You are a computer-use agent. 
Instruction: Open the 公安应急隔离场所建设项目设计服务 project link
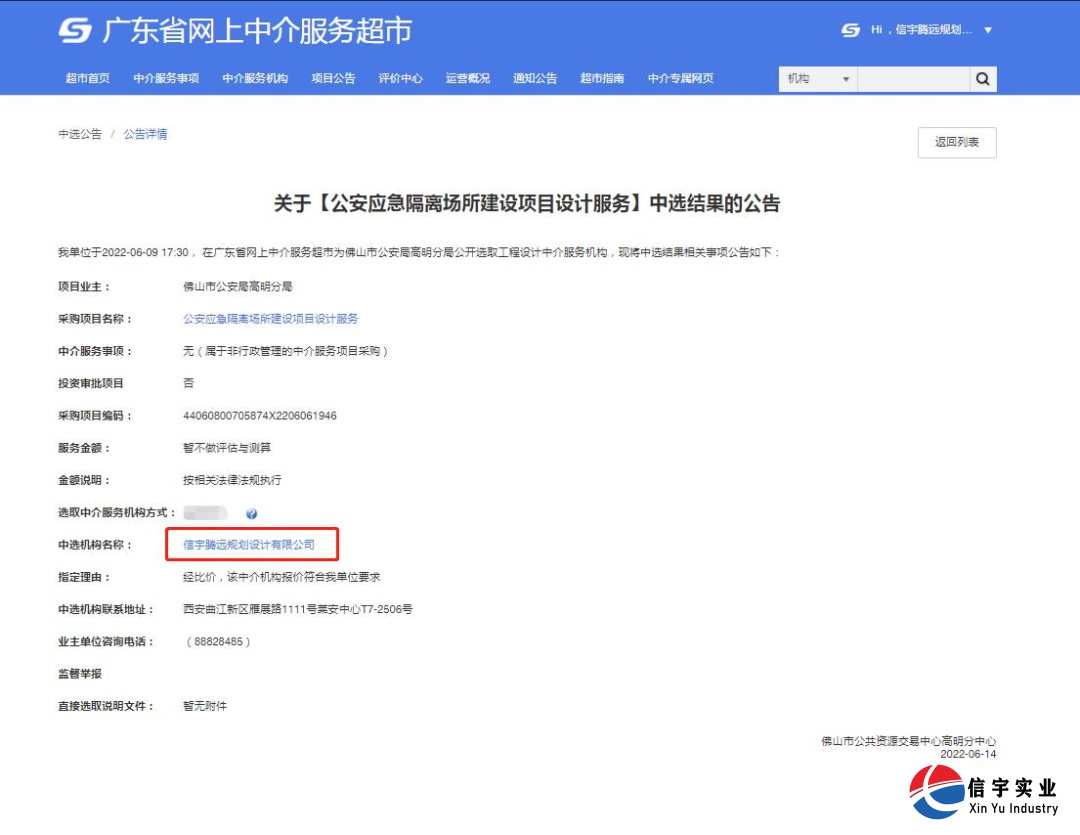tap(270, 318)
